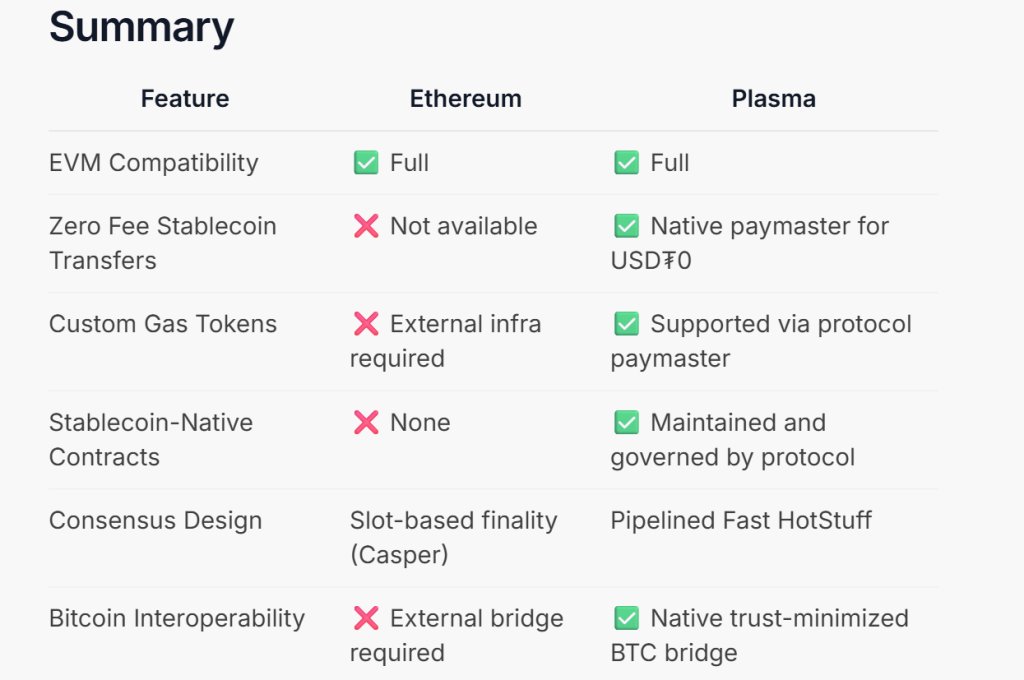
Task: Click the checkmark before Native paymaster for USD₮0
Action: coord(627,226)
